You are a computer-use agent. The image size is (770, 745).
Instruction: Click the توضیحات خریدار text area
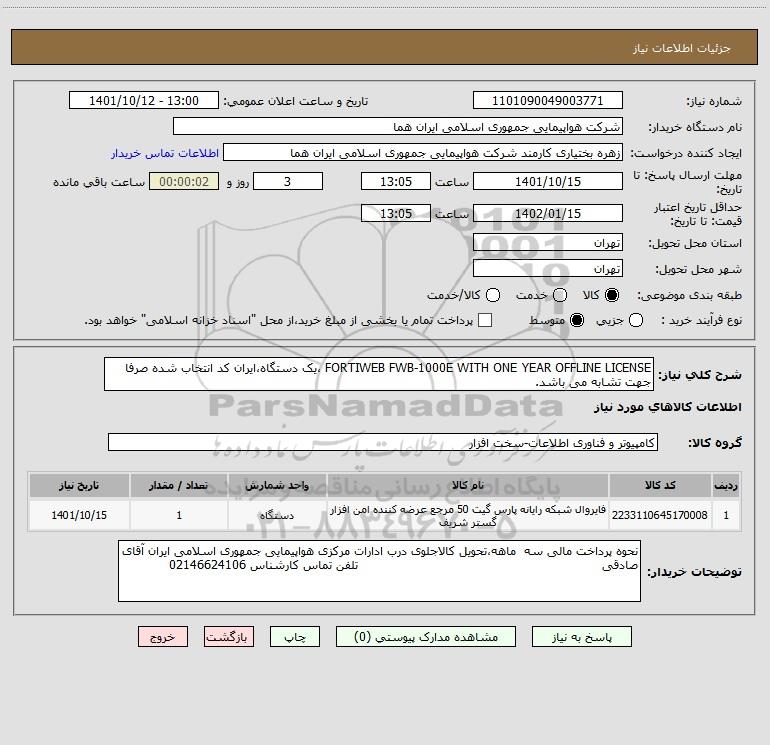point(379,571)
